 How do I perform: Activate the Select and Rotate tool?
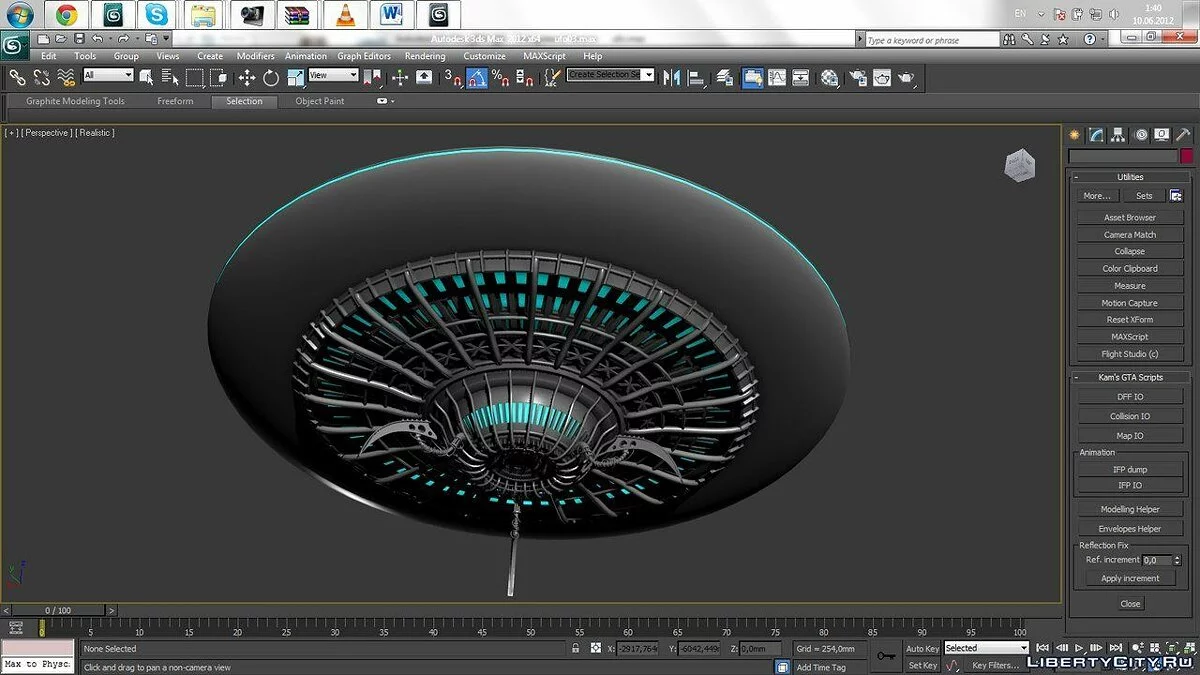271,78
